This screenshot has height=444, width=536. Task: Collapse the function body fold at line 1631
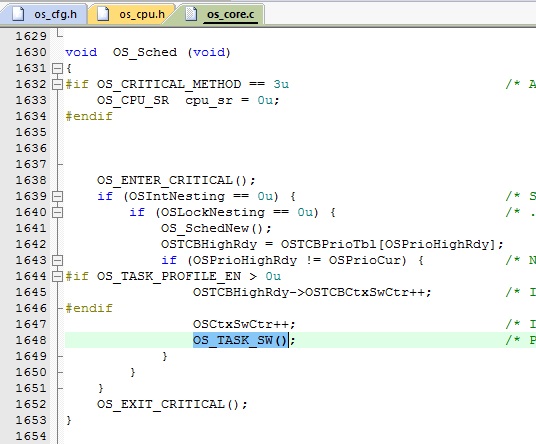[57, 68]
